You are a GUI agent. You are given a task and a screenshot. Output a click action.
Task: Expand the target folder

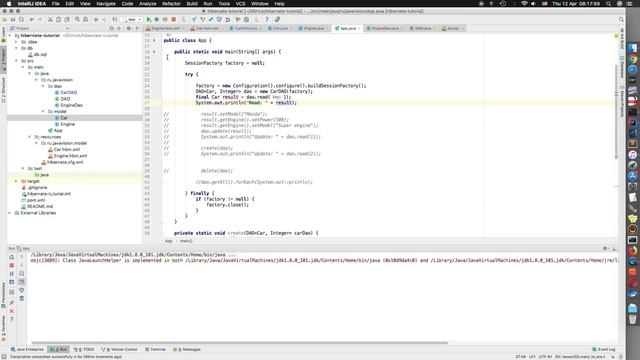(16, 181)
